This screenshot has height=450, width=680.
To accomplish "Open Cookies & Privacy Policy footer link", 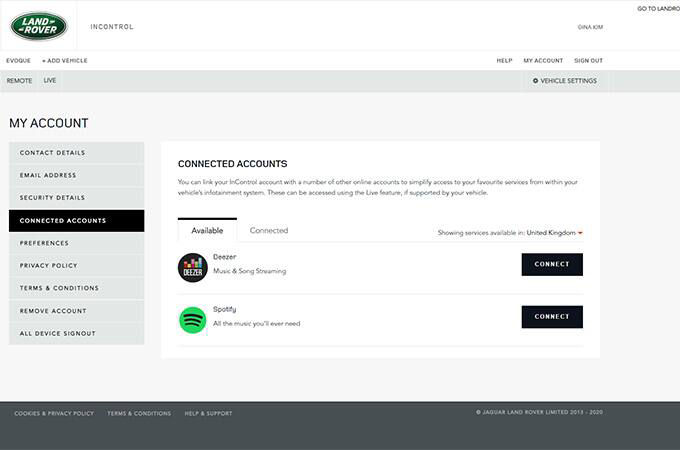I will tap(54, 414).
